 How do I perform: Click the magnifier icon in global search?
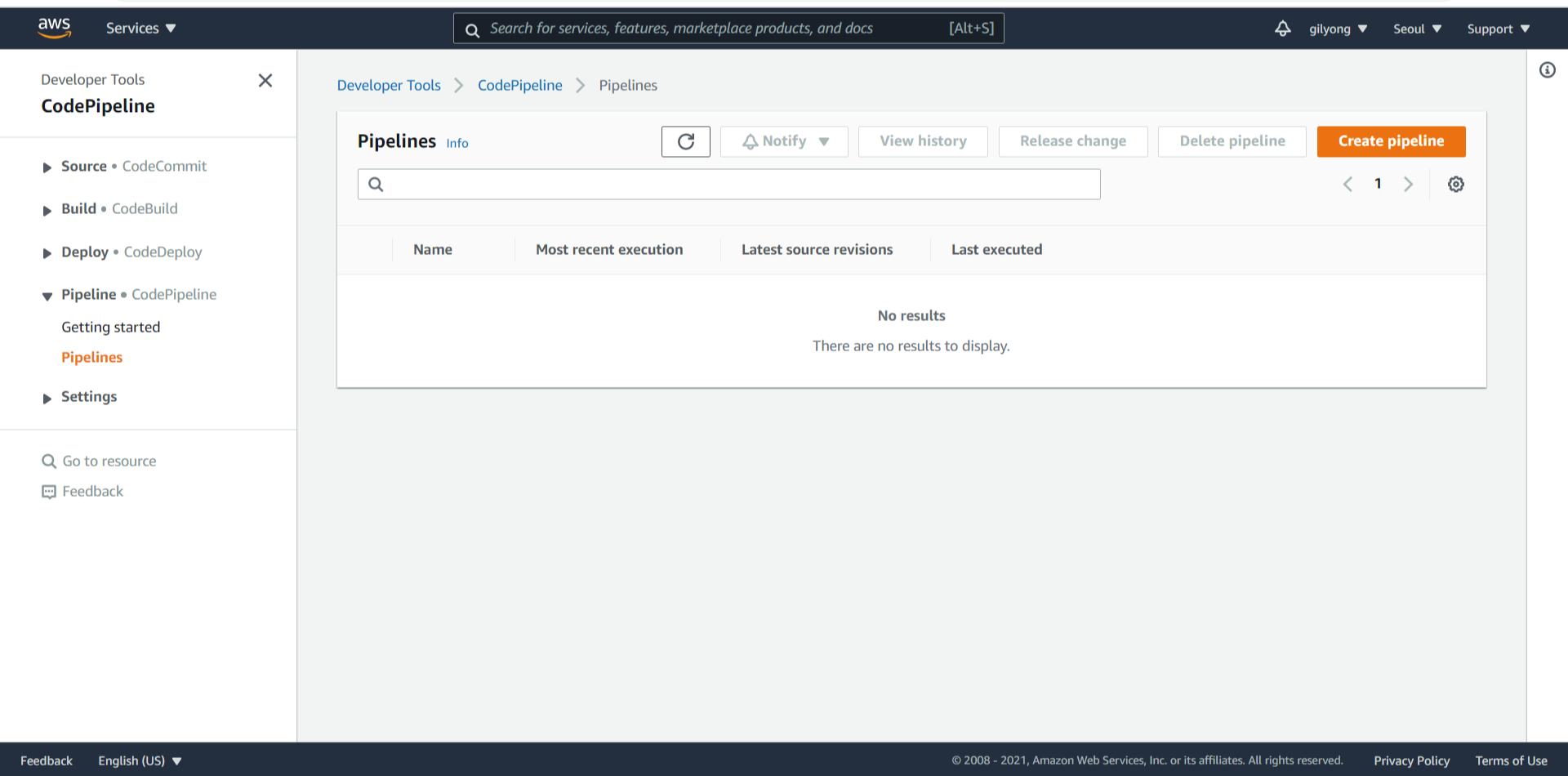pyautogui.click(x=472, y=30)
